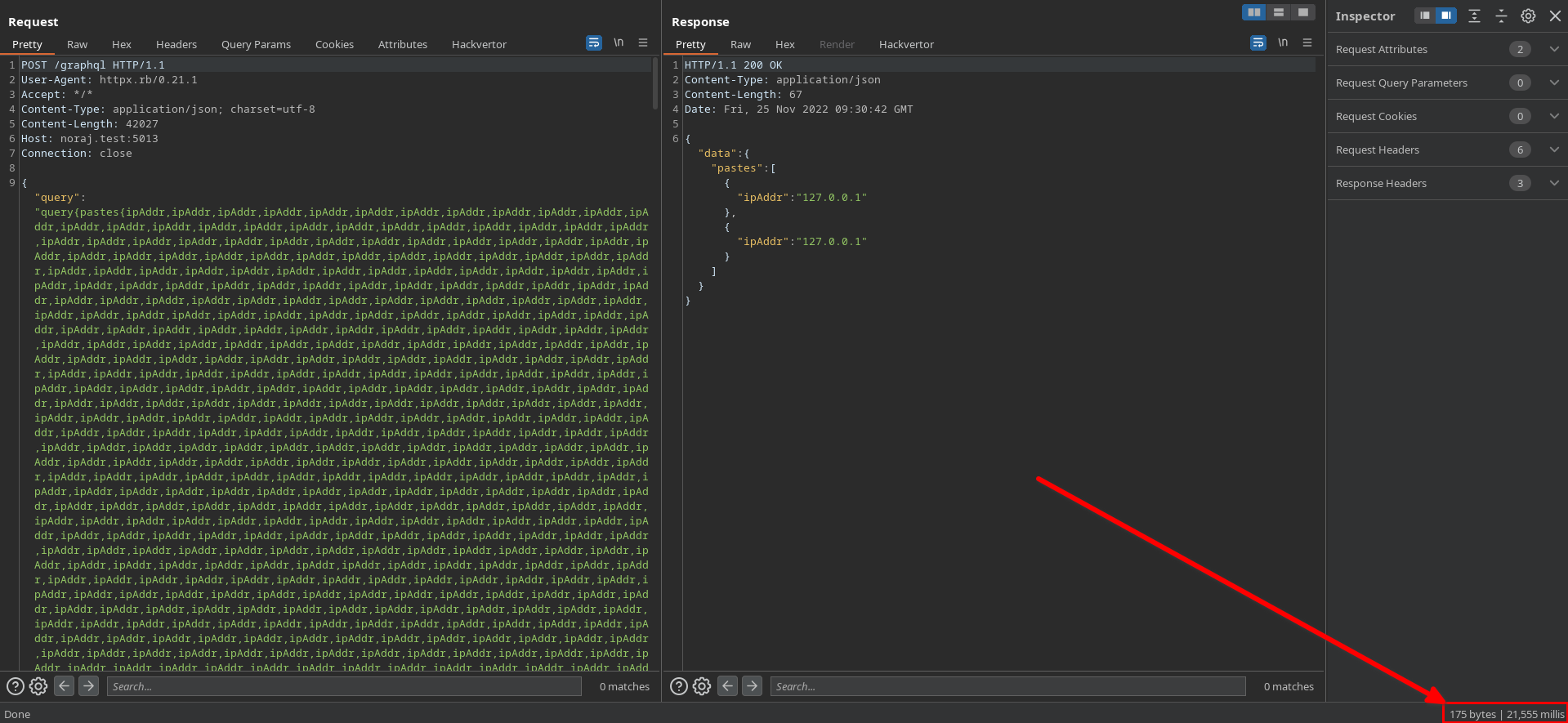Expand all Inspector sections icon
Viewport: 1568px width, 723px height.
pyautogui.click(x=1474, y=16)
